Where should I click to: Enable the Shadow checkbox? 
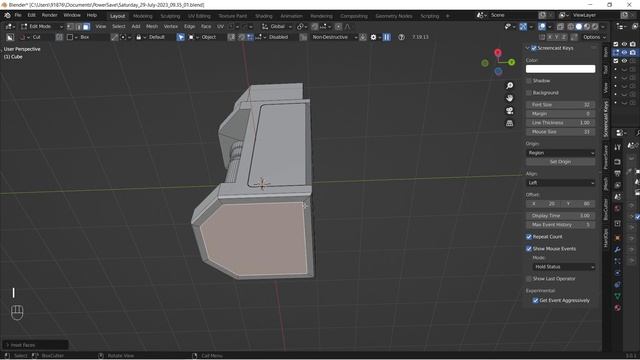(529, 81)
